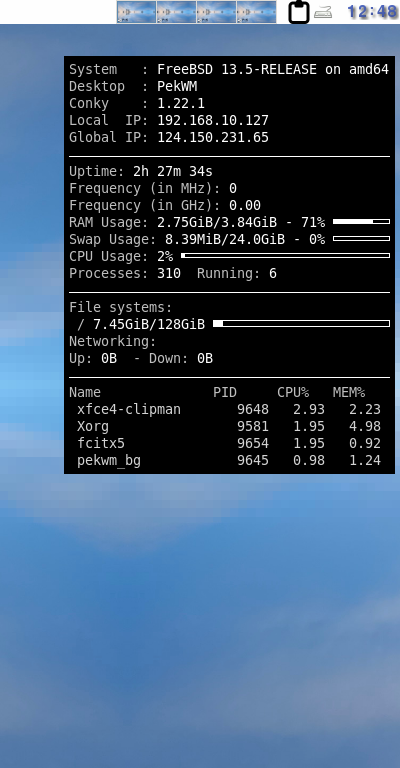The height and width of the screenshot is (768, 400).
Task: Click the CPU% column header
Action: coord(293,392)
